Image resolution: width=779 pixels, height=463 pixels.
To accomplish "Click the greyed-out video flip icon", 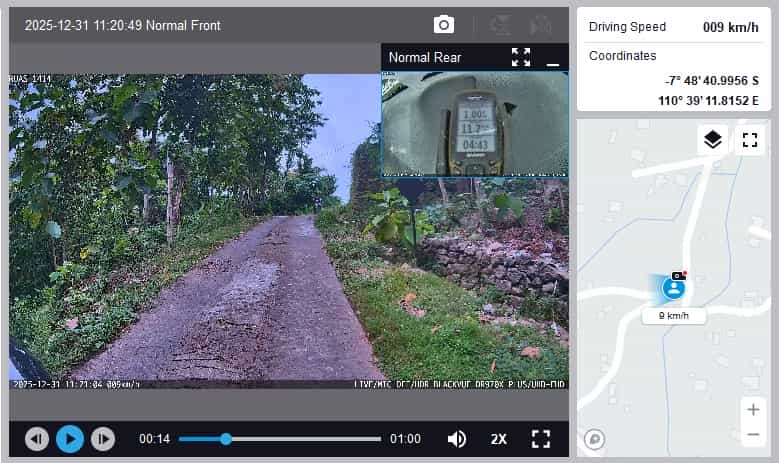I will pos(502,25).
